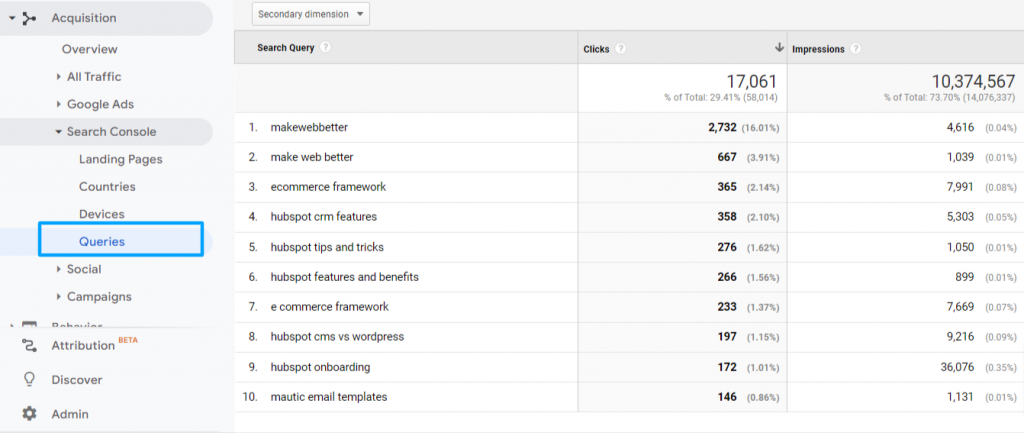Click the 'hubspot onboarding' query
The width and height of the screenshot is (1024, 433).
[320, 367]
